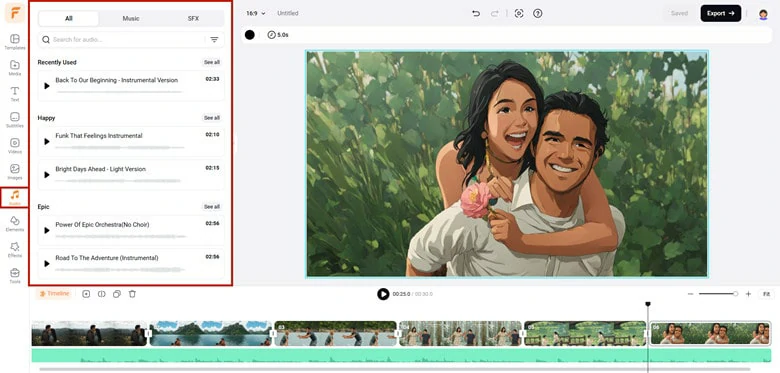Click the screen capture icon in top bar

519,13
